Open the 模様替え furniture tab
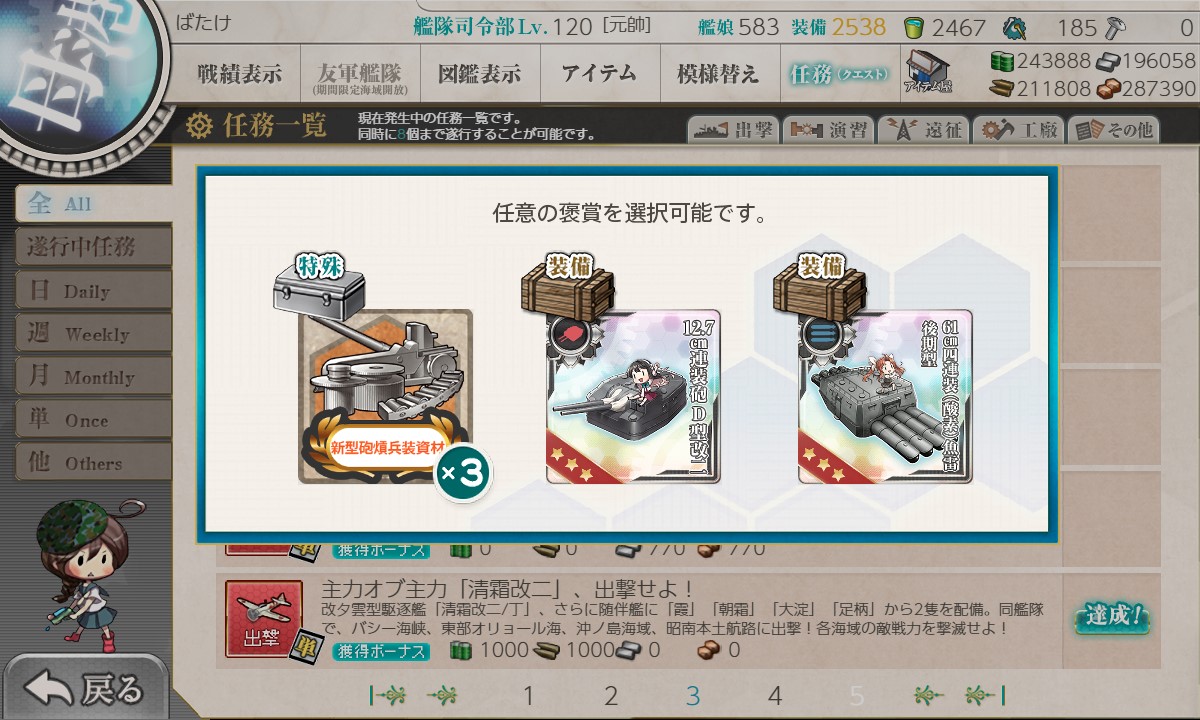Screen dimensions: 1200x720 coord(718,73)
